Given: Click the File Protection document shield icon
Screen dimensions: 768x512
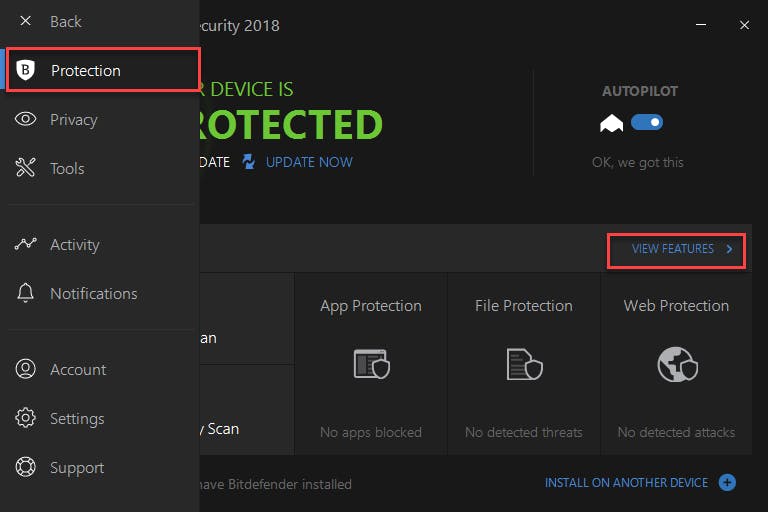Looking at the screenshot, I should [525, 364].
